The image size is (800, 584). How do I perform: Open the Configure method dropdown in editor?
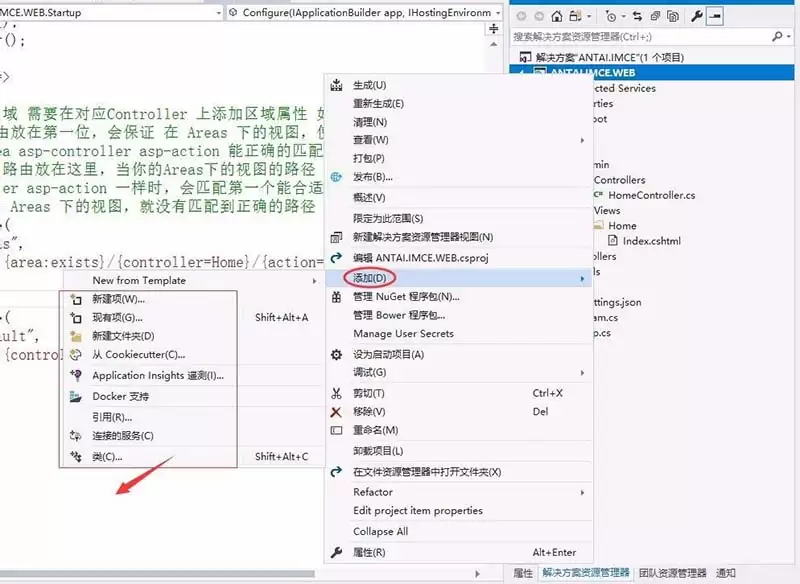point(496,13)
